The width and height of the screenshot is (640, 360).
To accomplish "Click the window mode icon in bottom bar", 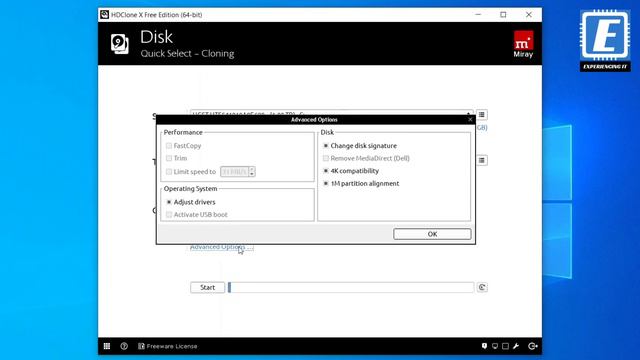I will (505, 346).
